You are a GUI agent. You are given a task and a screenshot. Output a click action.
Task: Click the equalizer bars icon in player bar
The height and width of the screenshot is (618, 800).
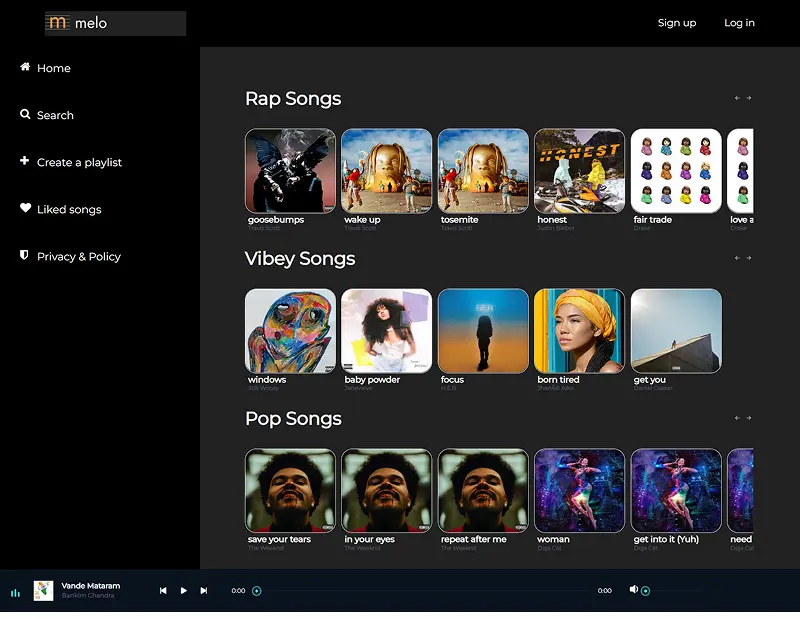(x=16, y=592)
